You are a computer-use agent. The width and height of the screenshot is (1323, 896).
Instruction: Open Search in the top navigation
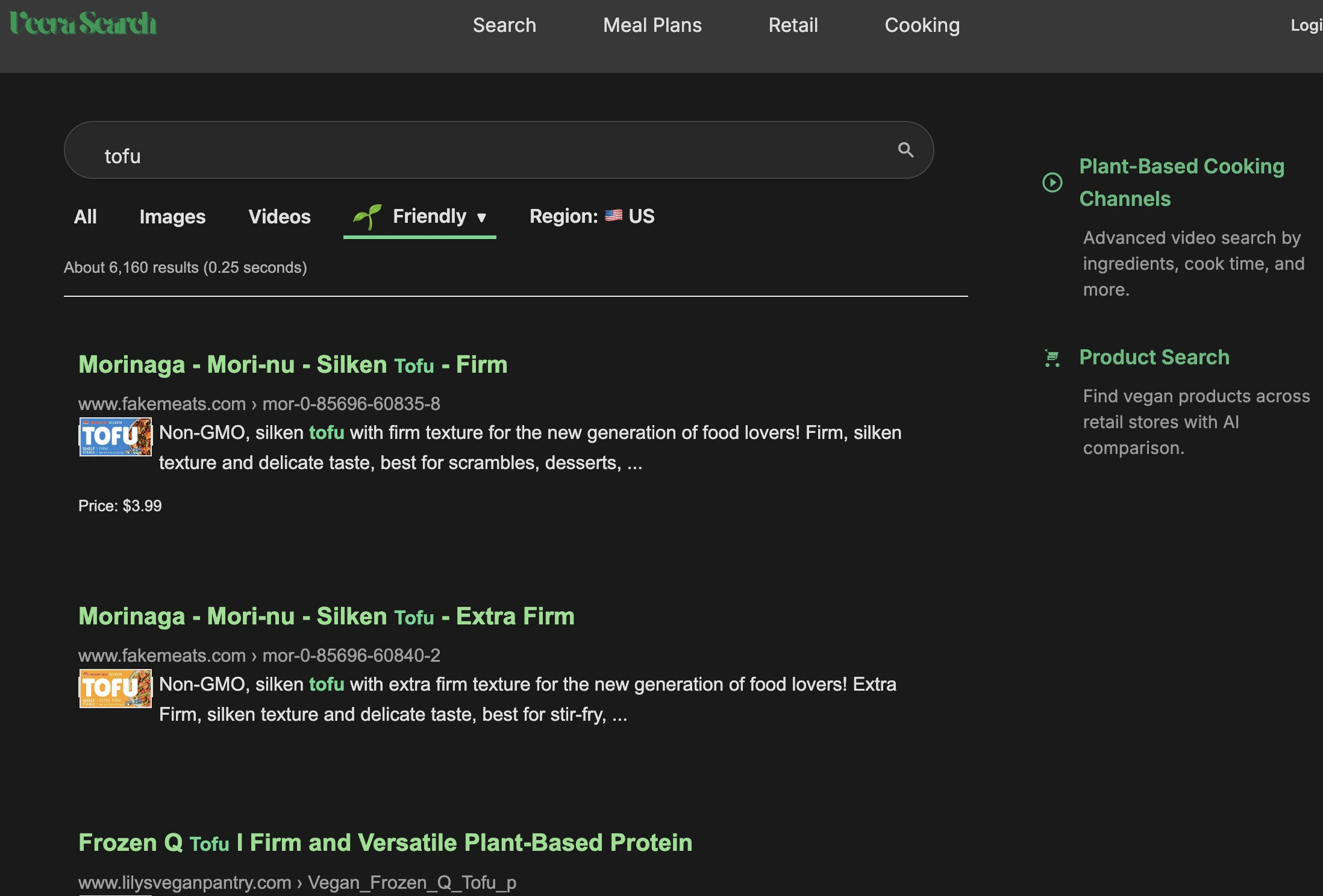[x=504, y=25]
